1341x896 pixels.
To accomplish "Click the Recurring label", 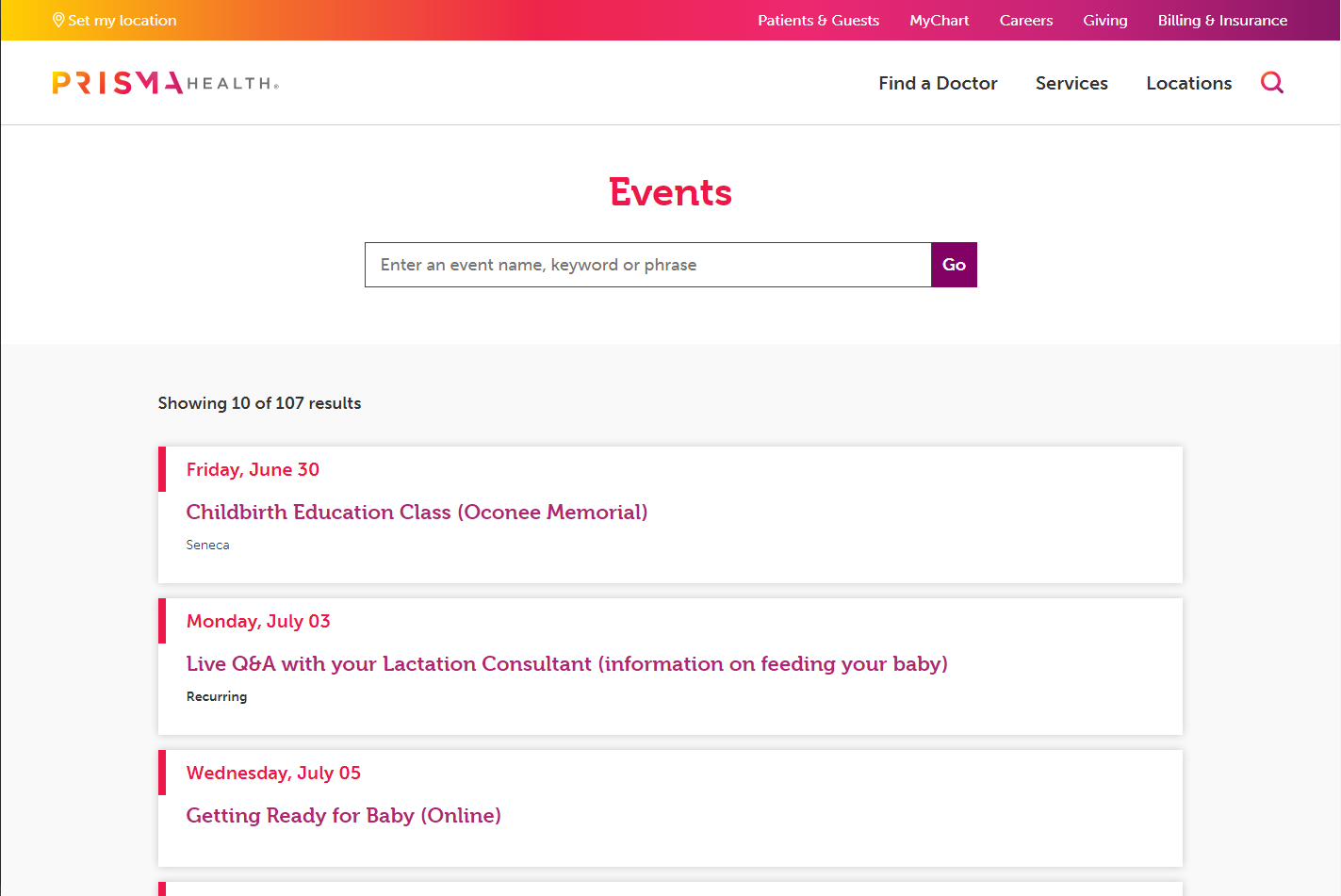I will coord(217,696).
